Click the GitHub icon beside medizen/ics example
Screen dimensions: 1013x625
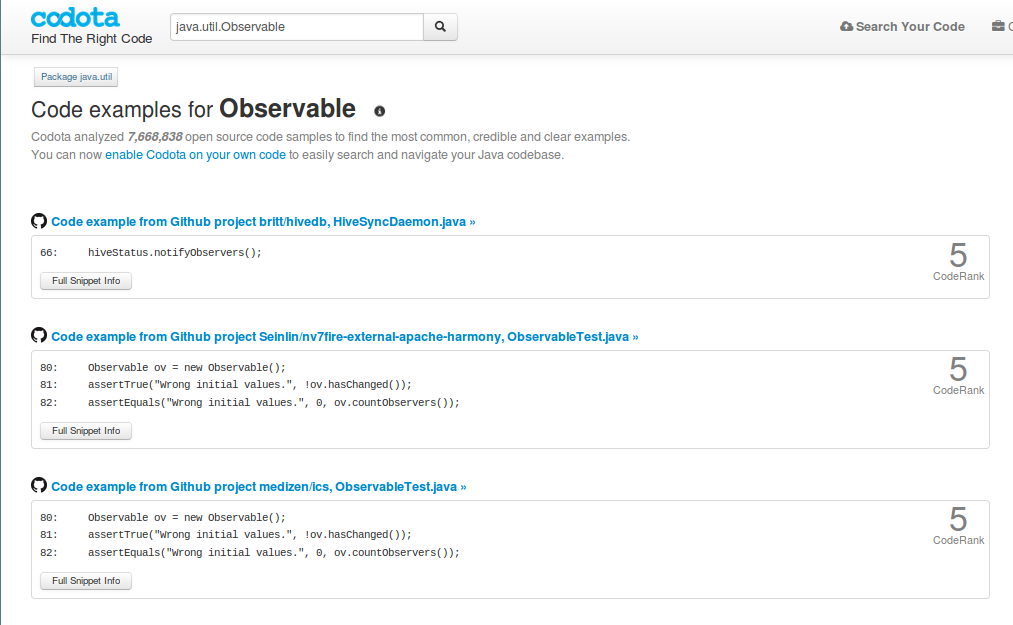point(39,486)
